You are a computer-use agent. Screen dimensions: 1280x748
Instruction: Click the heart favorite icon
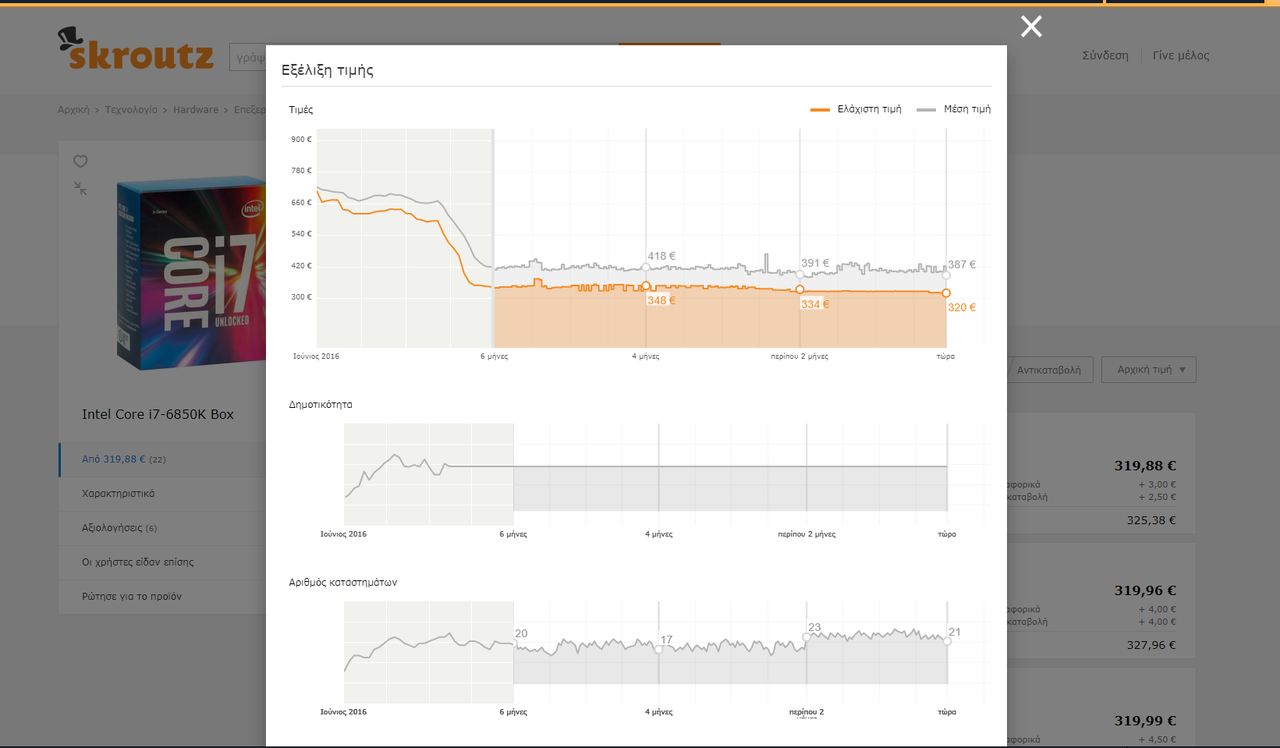point(80,161)
